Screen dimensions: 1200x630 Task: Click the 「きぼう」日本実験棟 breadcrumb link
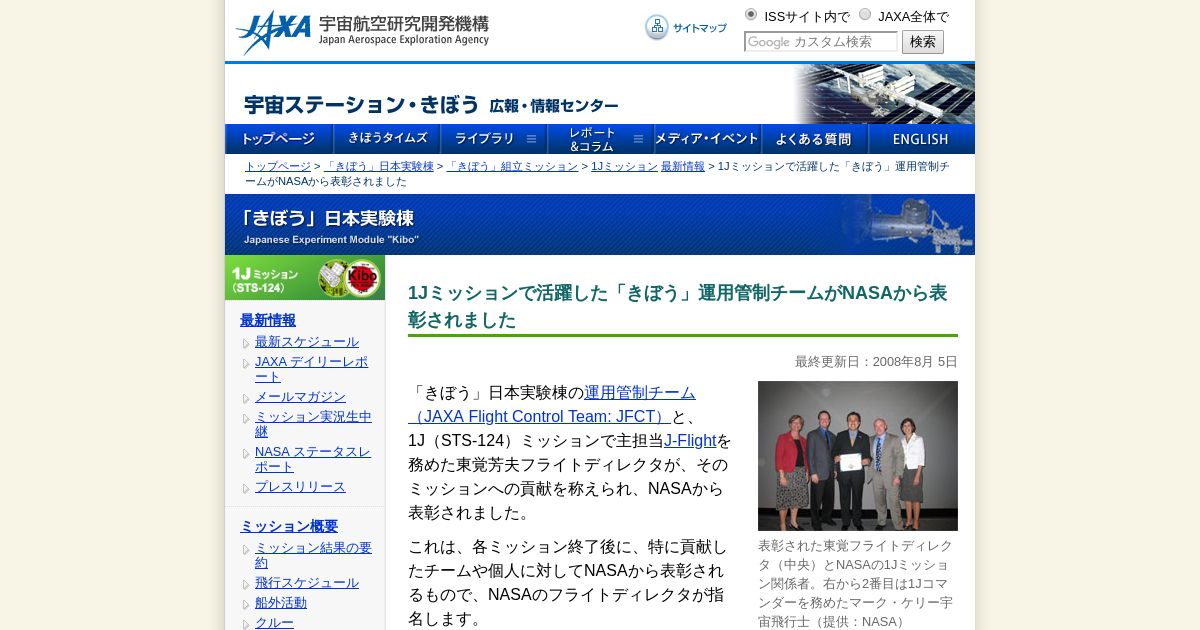pyautogui.click(x=379, y=166)
